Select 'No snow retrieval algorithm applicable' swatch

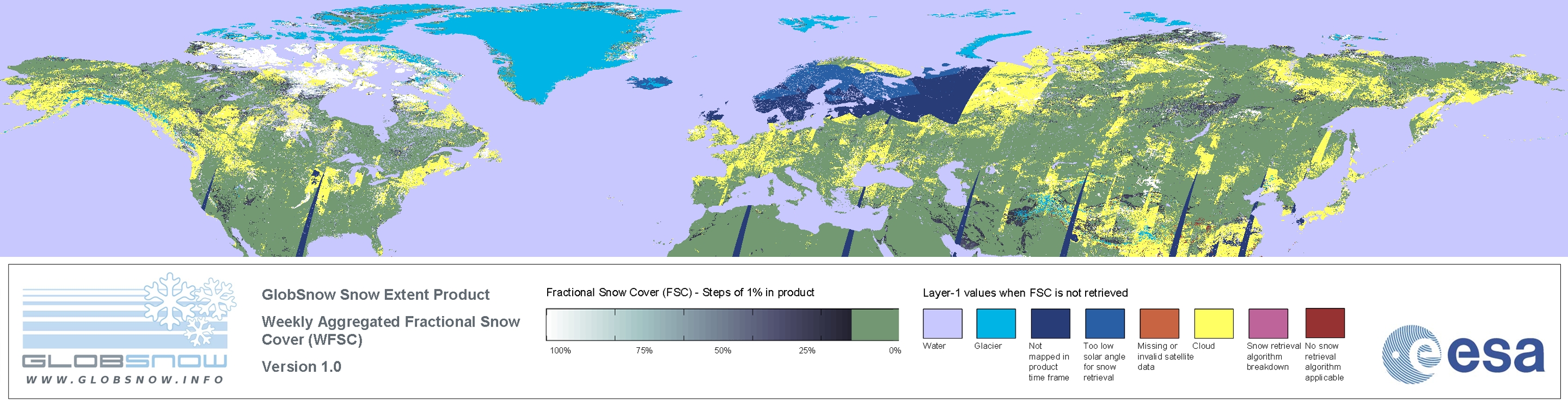click(x=1325, y=323)
